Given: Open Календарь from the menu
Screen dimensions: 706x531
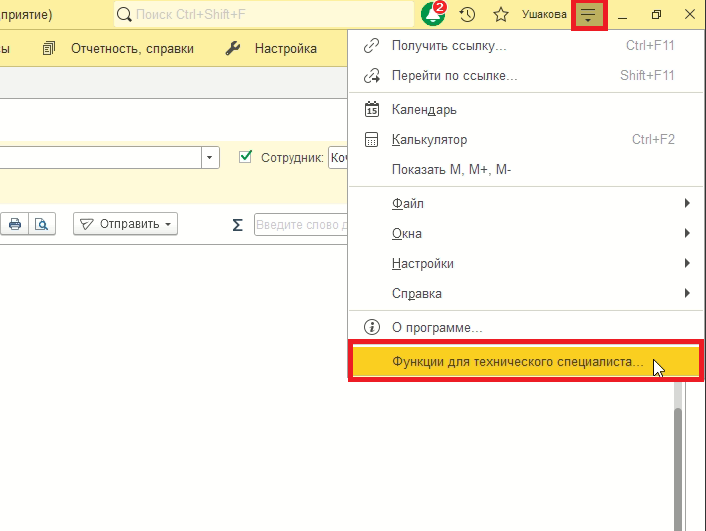Looking at the screenshot, I should (526, 109).
